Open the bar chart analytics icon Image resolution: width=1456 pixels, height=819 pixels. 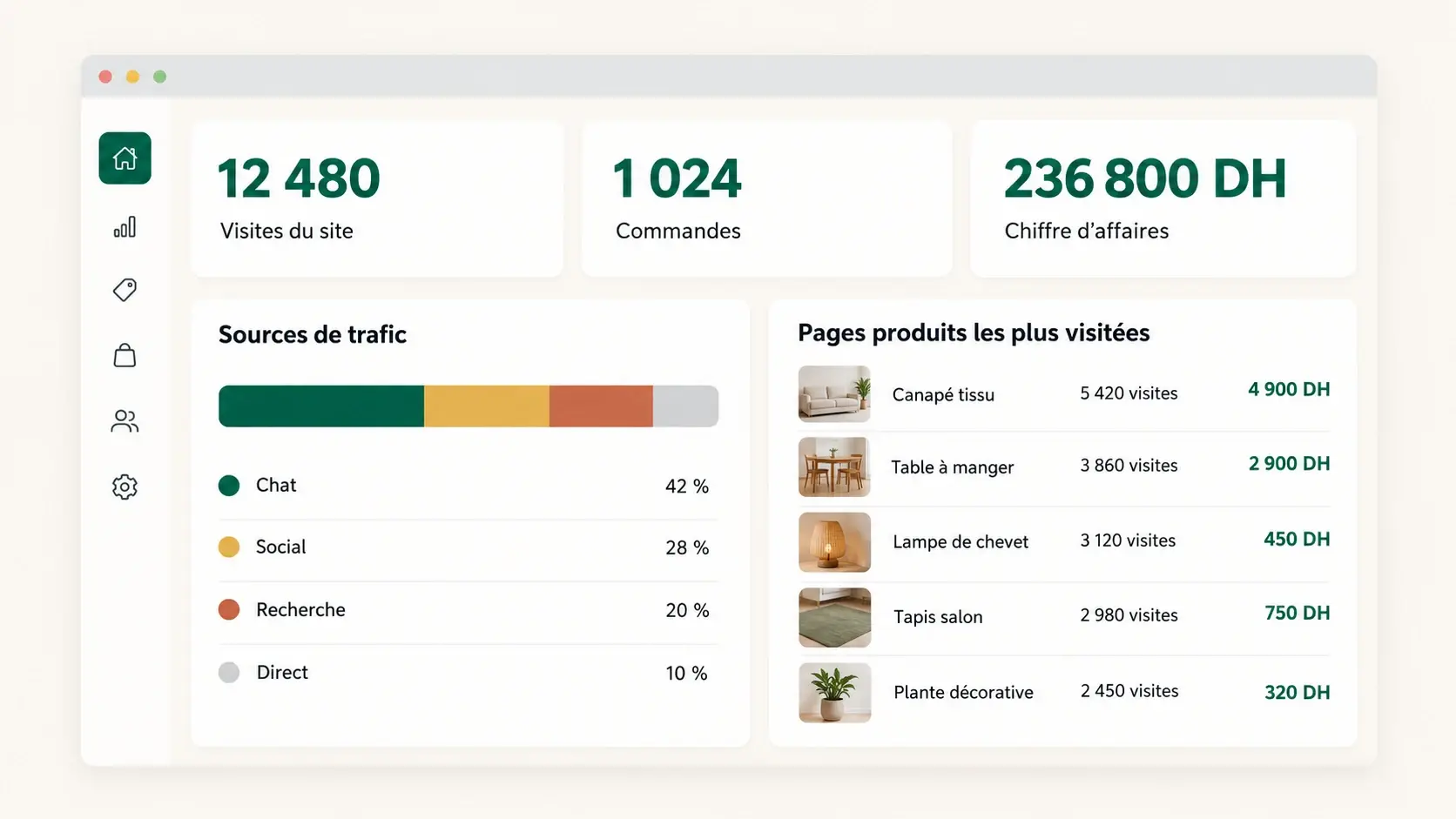click(125, 227)
